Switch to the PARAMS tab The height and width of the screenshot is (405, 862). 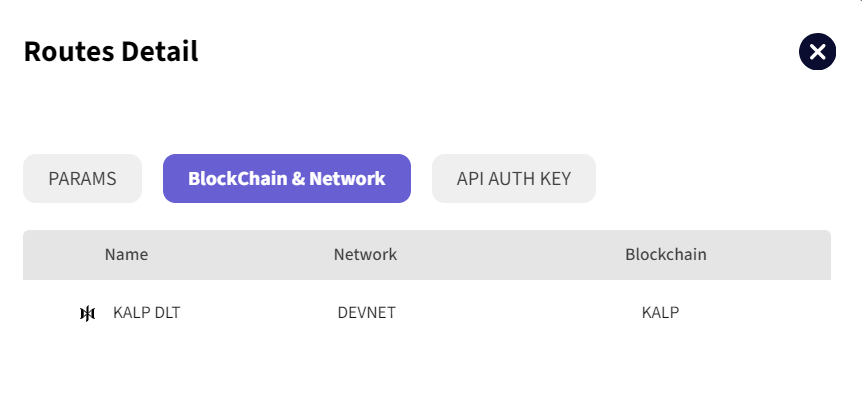82,179
